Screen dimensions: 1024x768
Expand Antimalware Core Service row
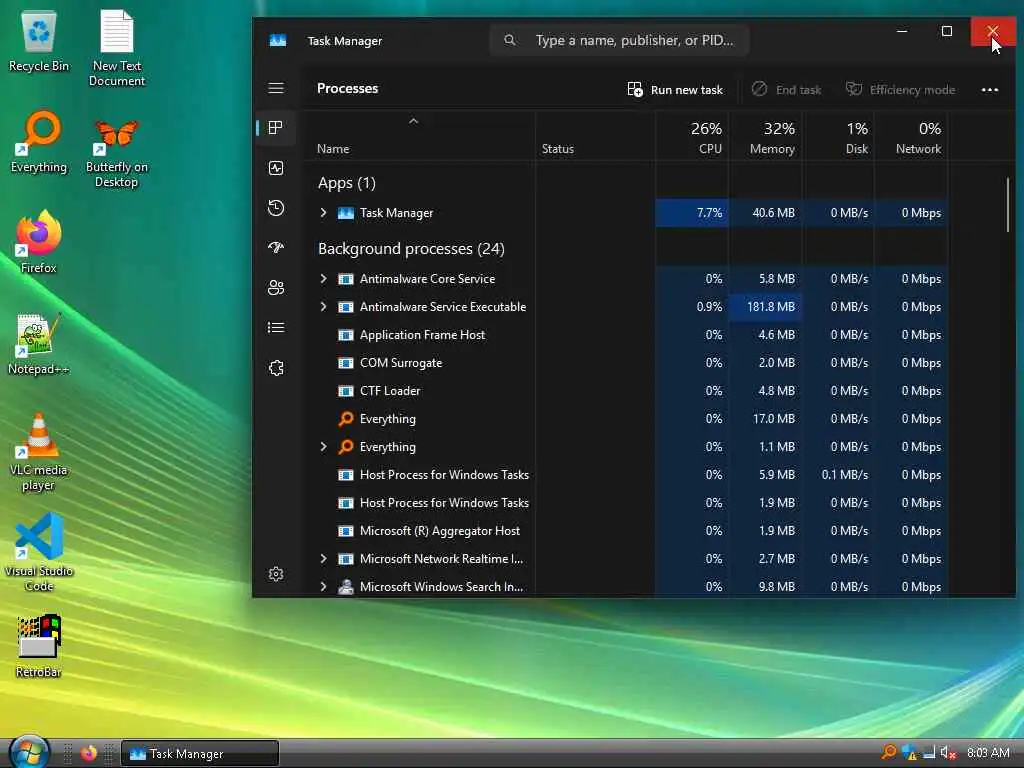pyautogui.click(x=323, y=278)
